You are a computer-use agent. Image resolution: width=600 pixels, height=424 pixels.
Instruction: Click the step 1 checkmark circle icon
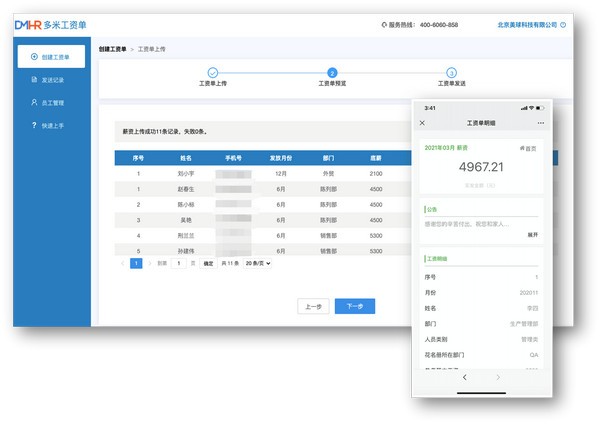(x=213, y=72)
